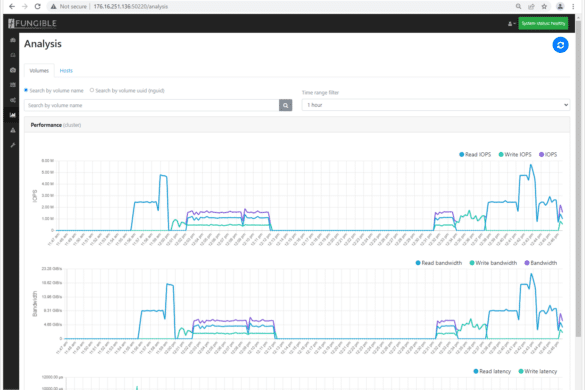Screen dimensions: 585x390
Task: Toggle Read bandwidth legend series
Action: pyautogui.click(x=438, y=263)
